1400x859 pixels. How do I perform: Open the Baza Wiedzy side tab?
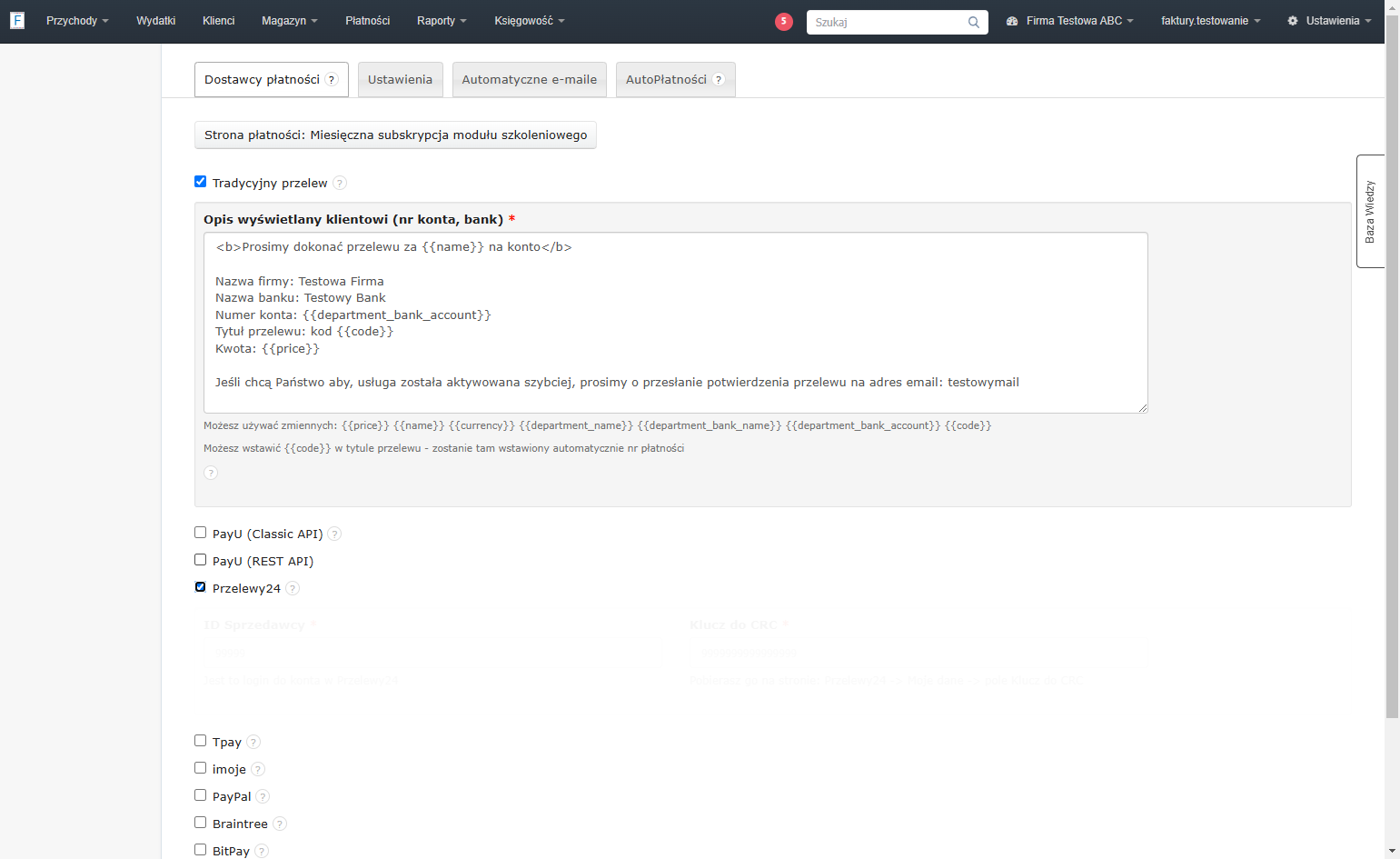point(1370,211)
